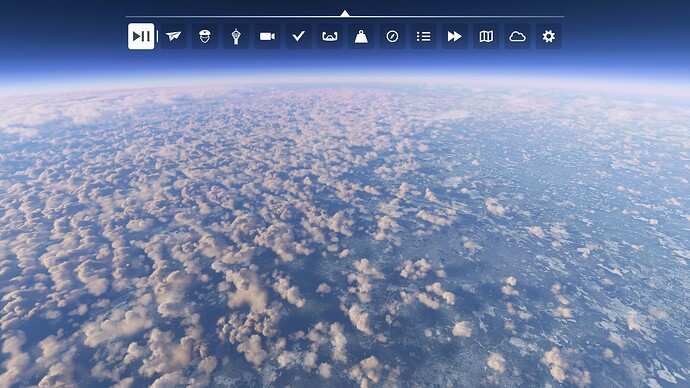Open the video camera panel
This screenshot has width=690, height=388.
coord(267,36)
